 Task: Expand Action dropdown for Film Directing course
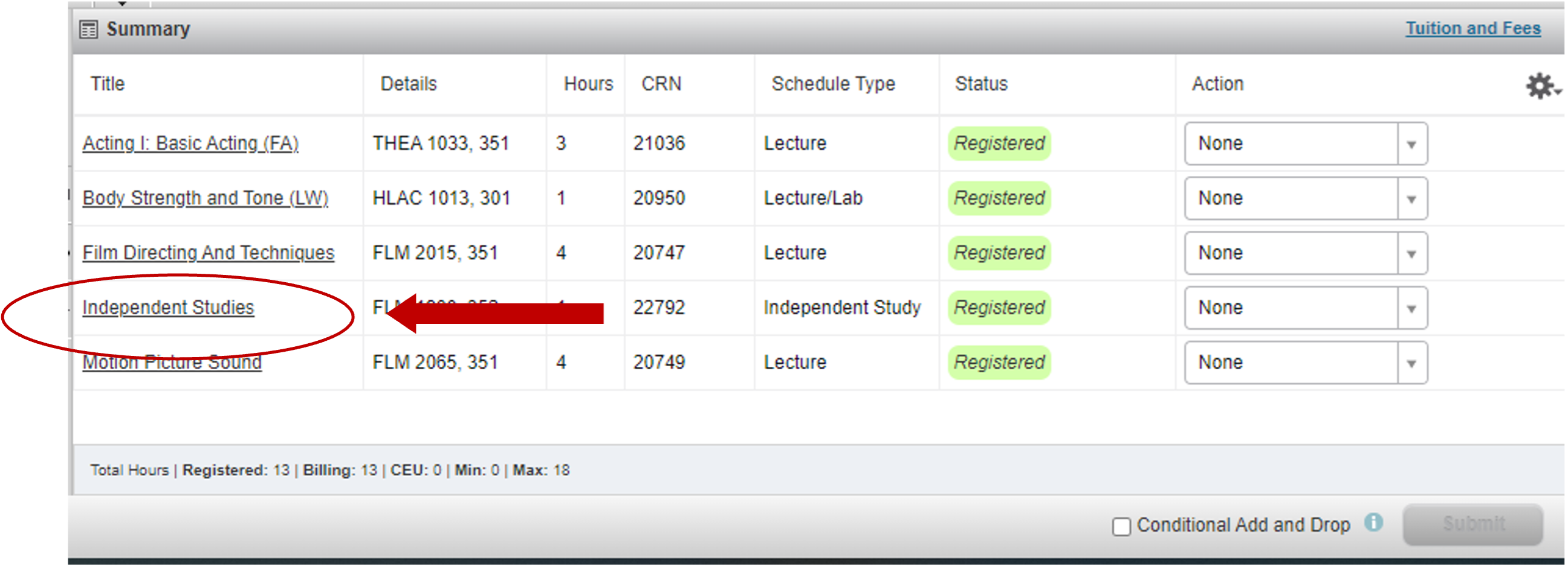pyautogui.click(x=1305, y=253)
